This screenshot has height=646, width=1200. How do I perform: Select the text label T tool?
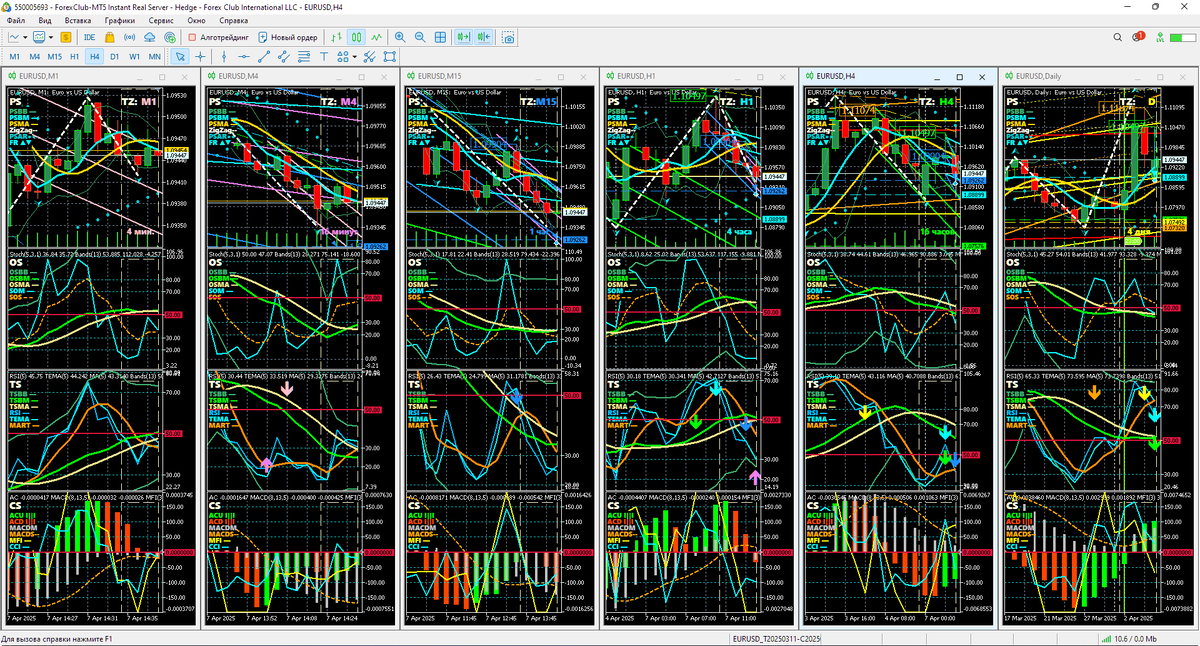click(x=324, y=57)
